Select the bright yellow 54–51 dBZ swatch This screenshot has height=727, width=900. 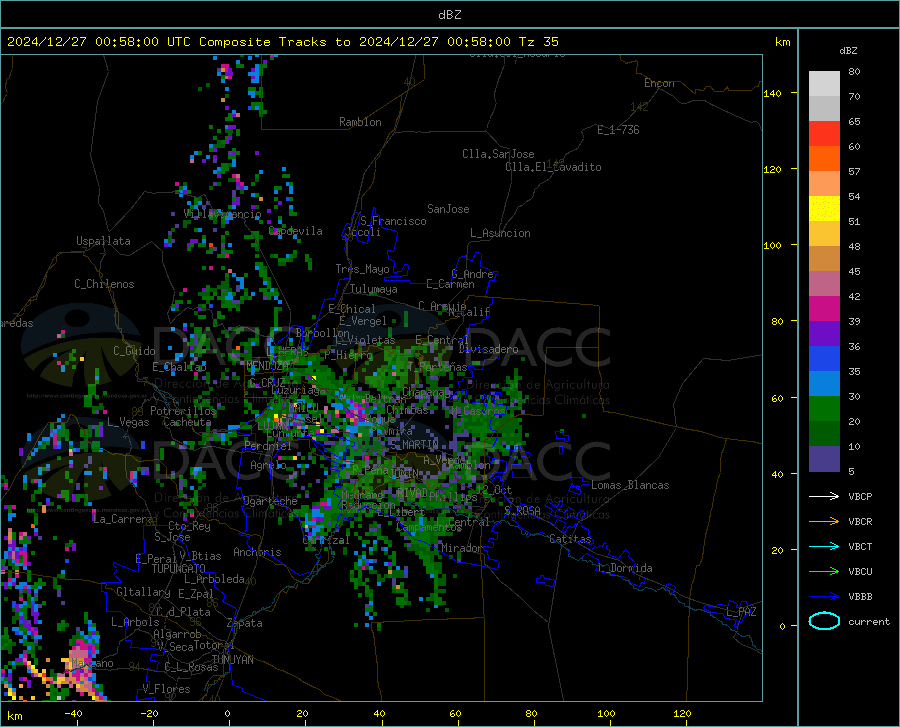tap(824, 208)
